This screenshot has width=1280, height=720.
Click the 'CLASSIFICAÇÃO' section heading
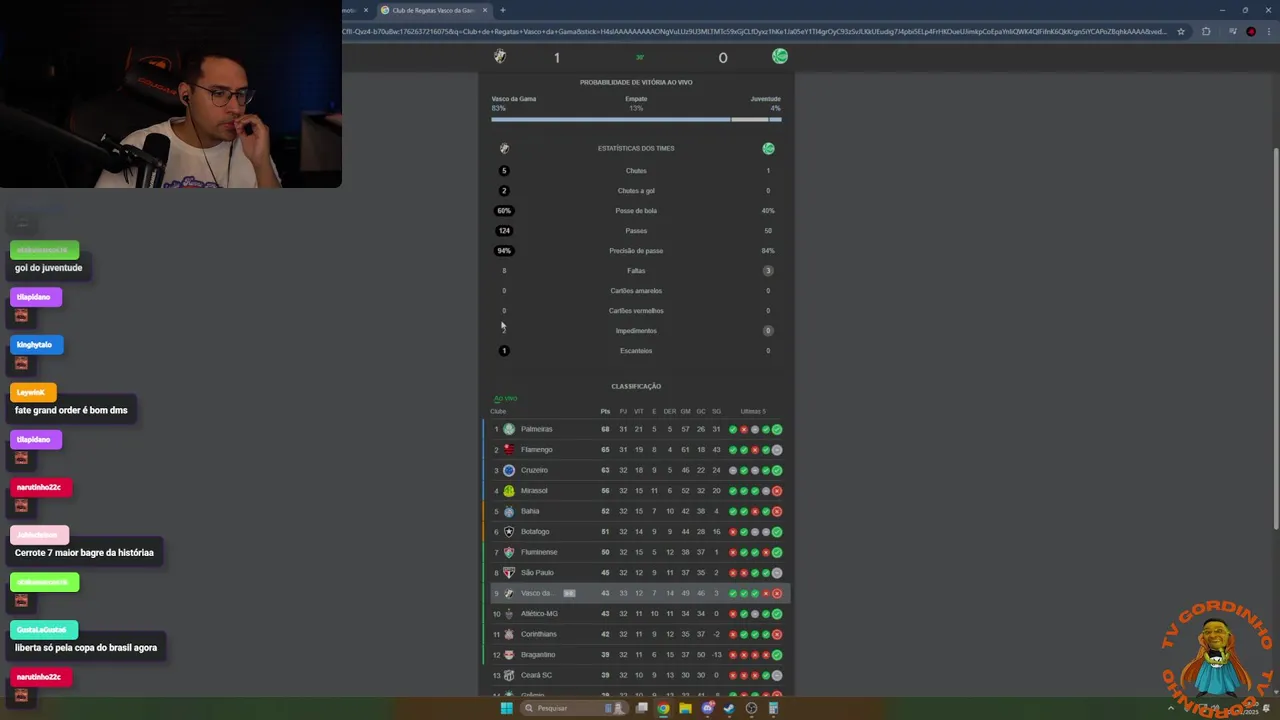[636, 386]
